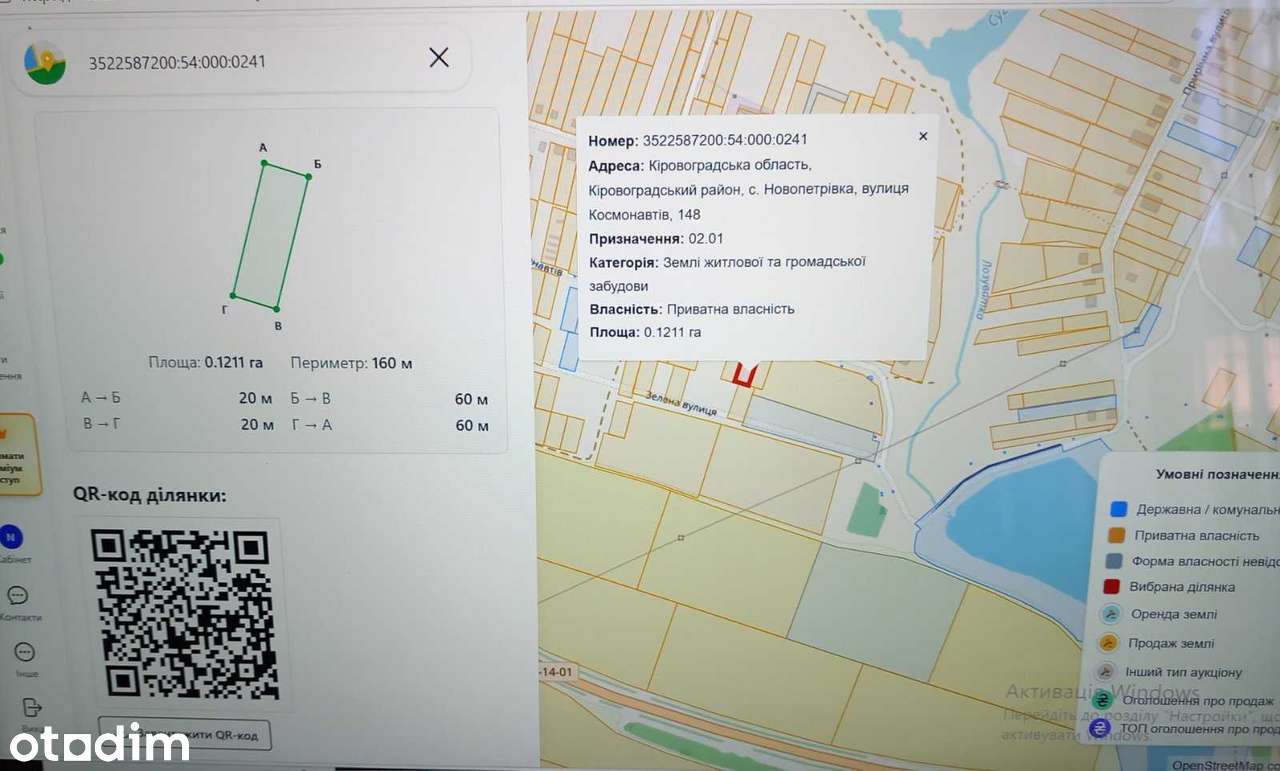The height and width of the screenshot is (771, 1280).
Task: Click the orange Приватна власність legend swatch
Action: (x=1117, y=535)
